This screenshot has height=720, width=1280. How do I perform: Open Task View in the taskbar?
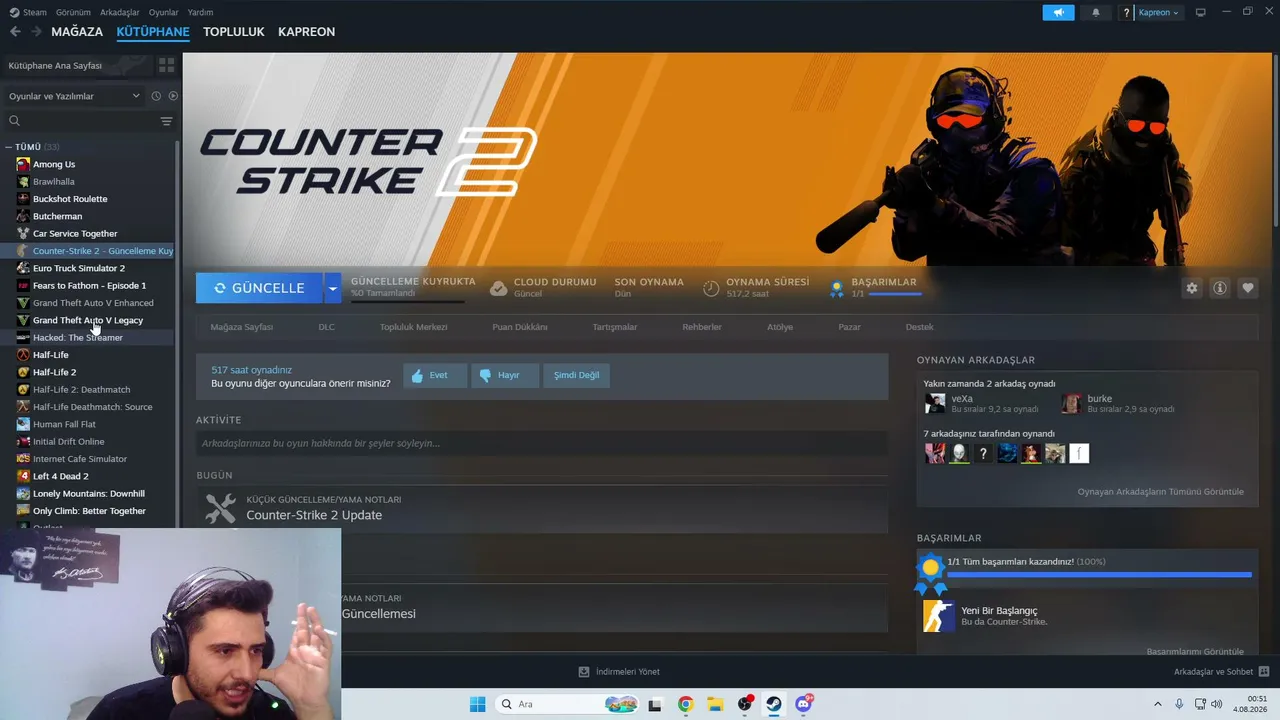click(655, 704)
